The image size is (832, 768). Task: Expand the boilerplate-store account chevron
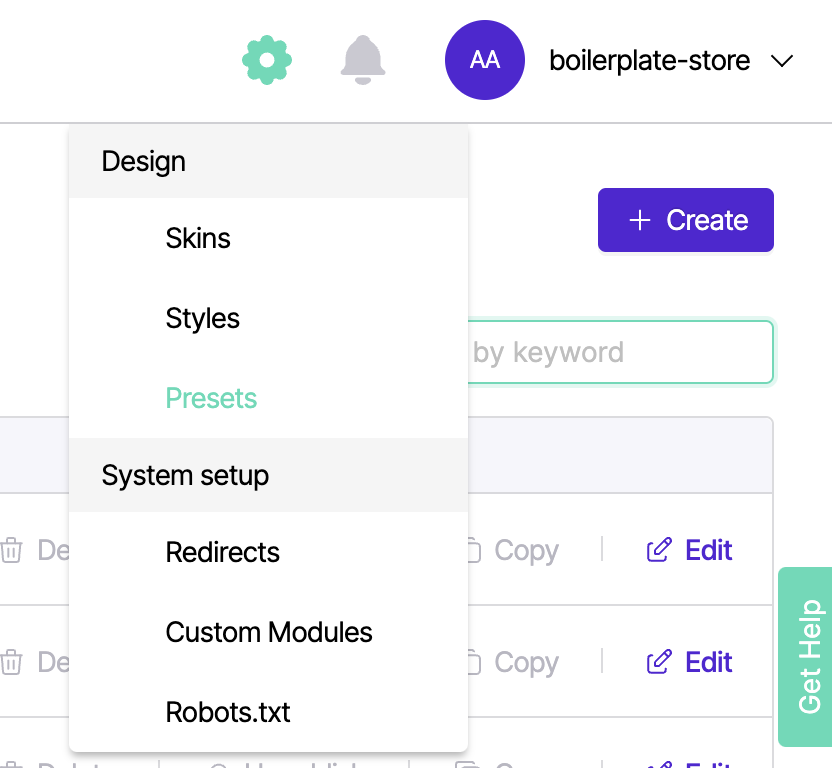click(782, 61)
